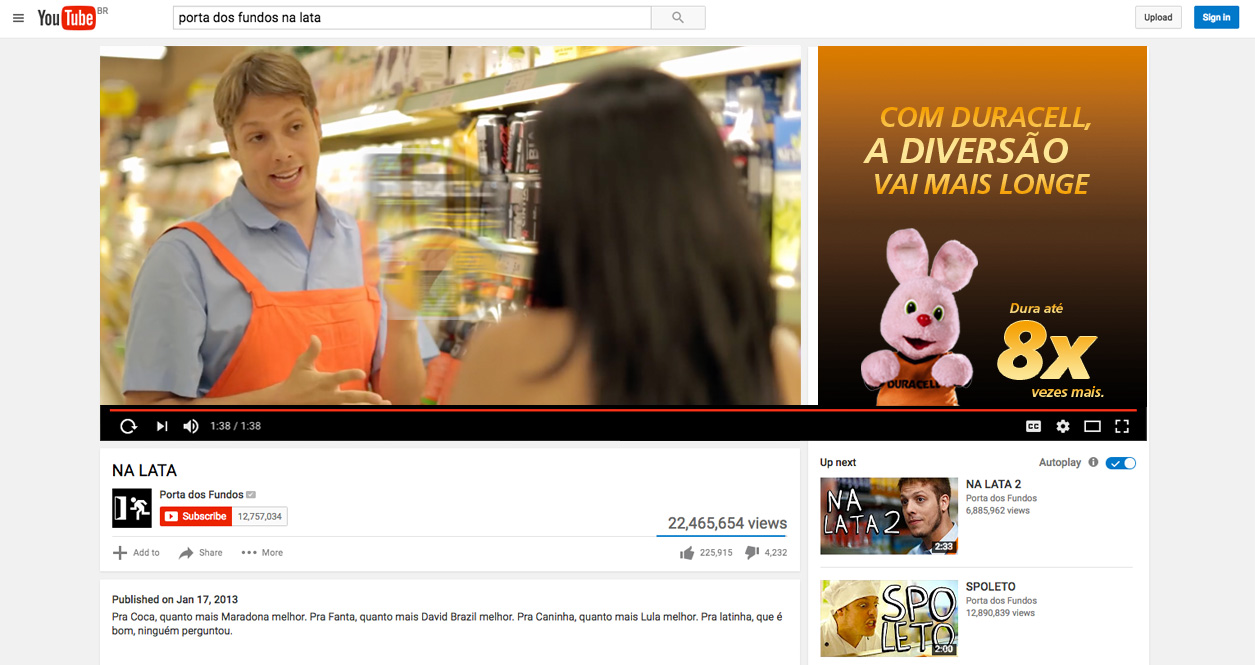The height and width of the screenshot is (665, 1255).
Task: Open the hamburger guide menu
Action: [18, 18]
